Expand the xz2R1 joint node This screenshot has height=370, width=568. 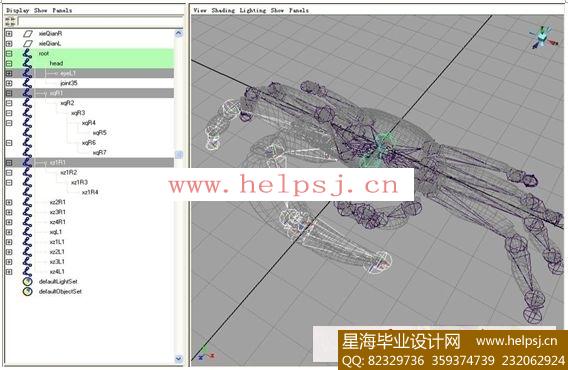(x=9, y=202)
